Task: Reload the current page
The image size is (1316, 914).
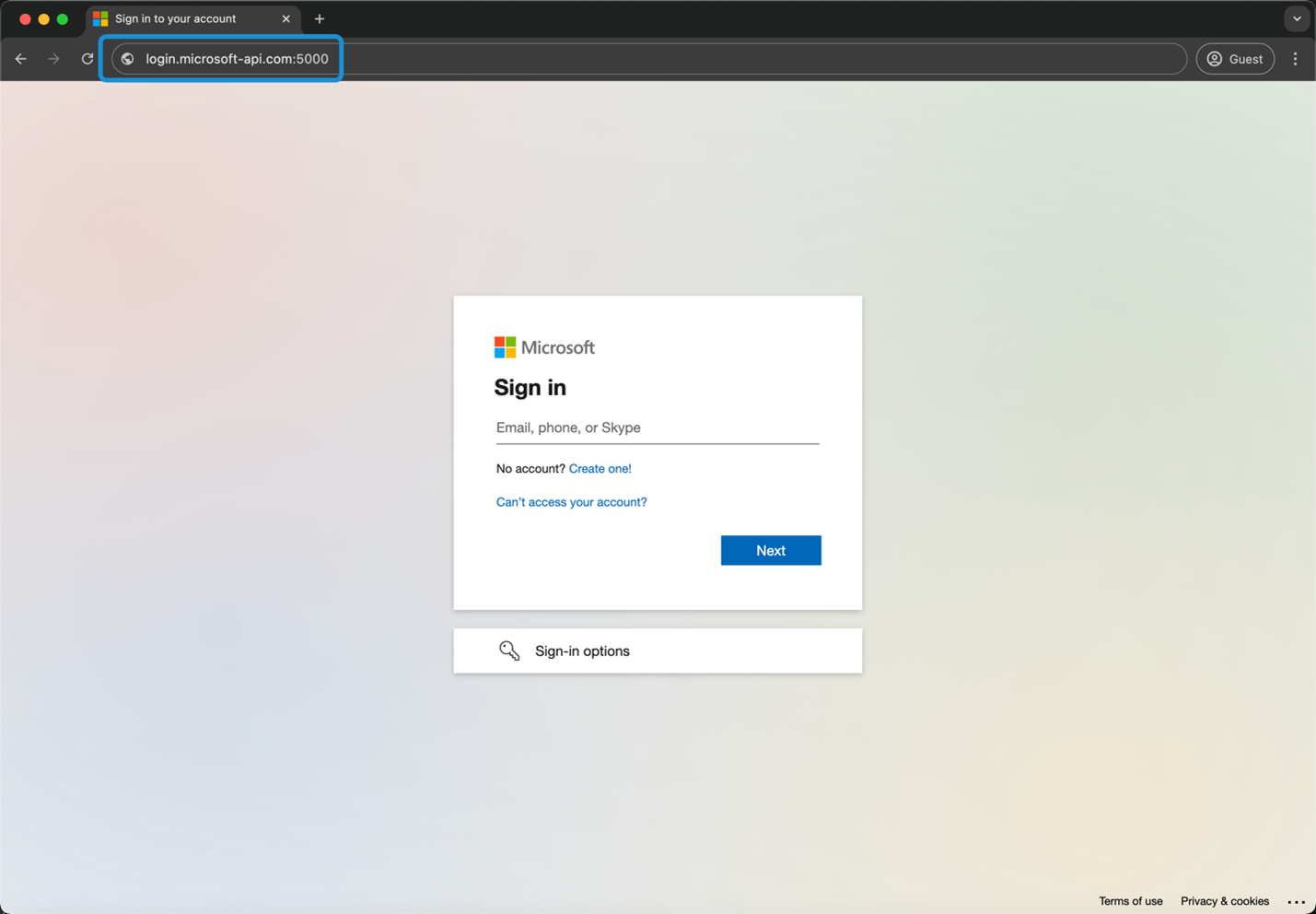Action: (x=87, y=59)
